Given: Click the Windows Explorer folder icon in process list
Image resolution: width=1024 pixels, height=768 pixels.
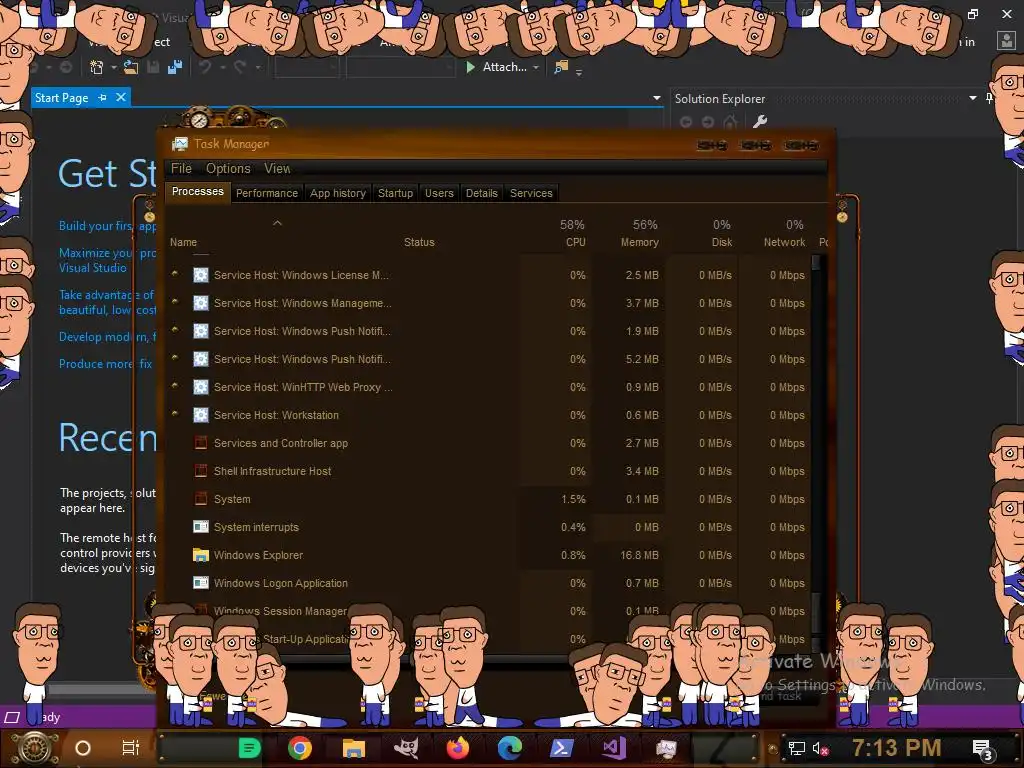Looking at the screenshot, I should 200,555.
